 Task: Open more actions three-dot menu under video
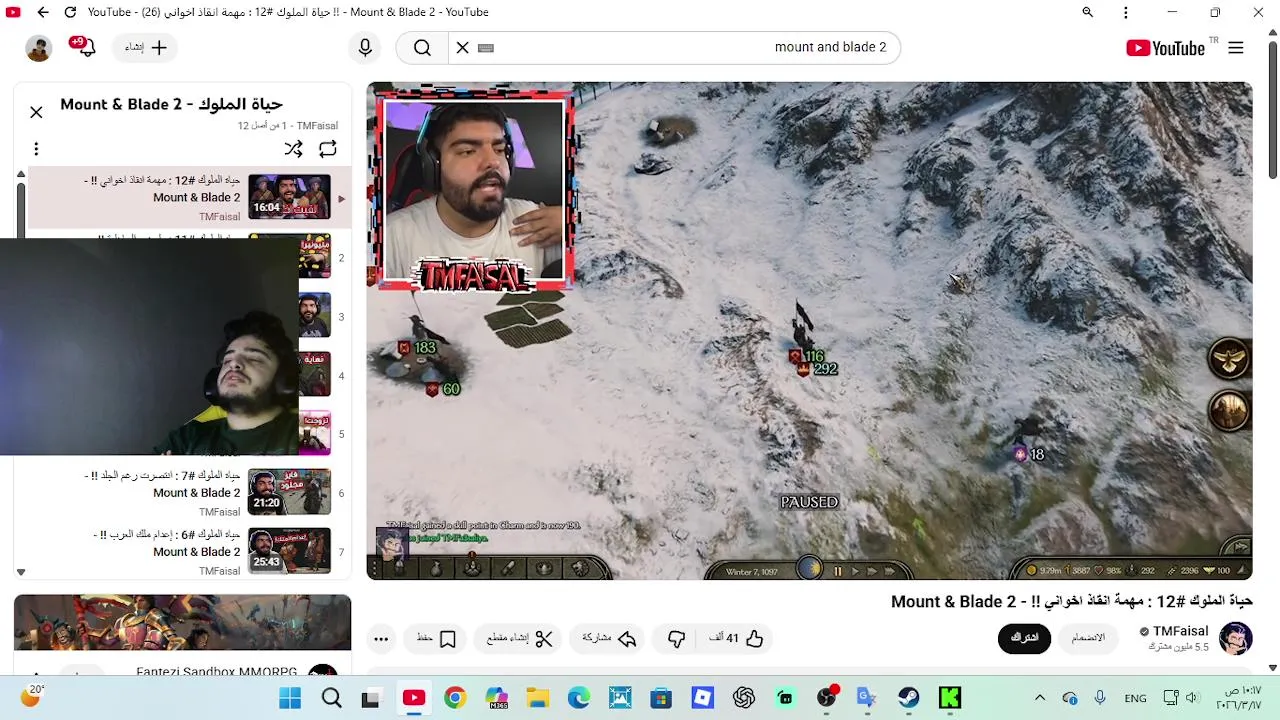click(x=381, y=638)
